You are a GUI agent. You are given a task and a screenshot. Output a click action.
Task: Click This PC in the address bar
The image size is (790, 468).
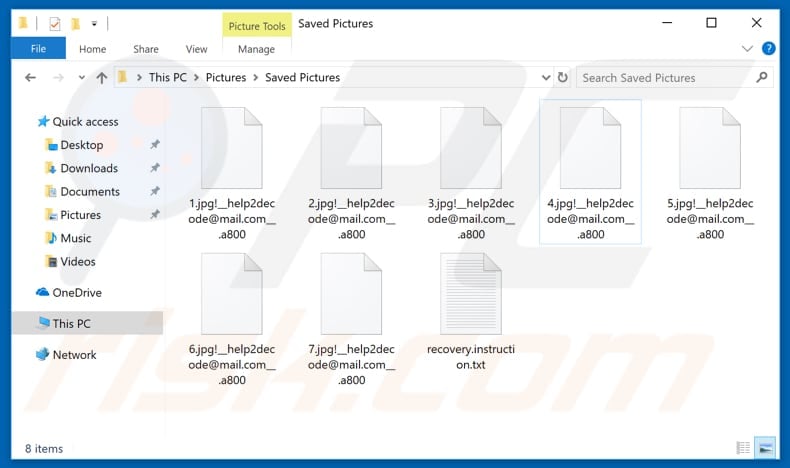coord(168,78)
